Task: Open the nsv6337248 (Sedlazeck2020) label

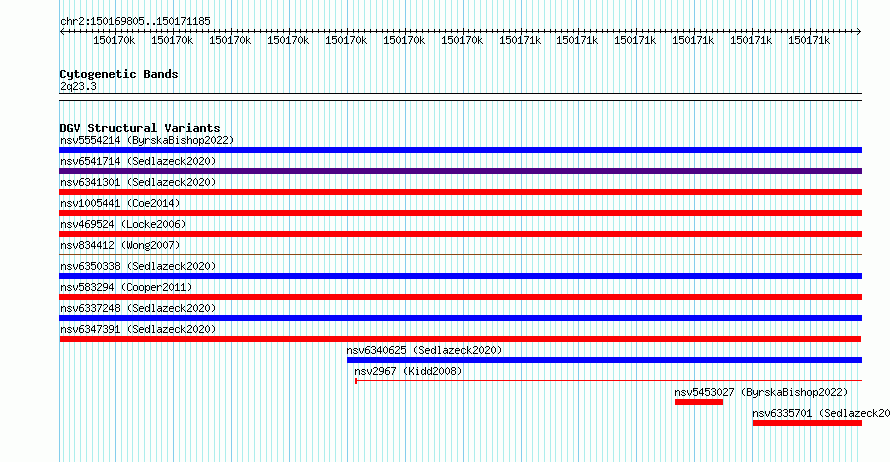Action: click(x=138, y=308)
